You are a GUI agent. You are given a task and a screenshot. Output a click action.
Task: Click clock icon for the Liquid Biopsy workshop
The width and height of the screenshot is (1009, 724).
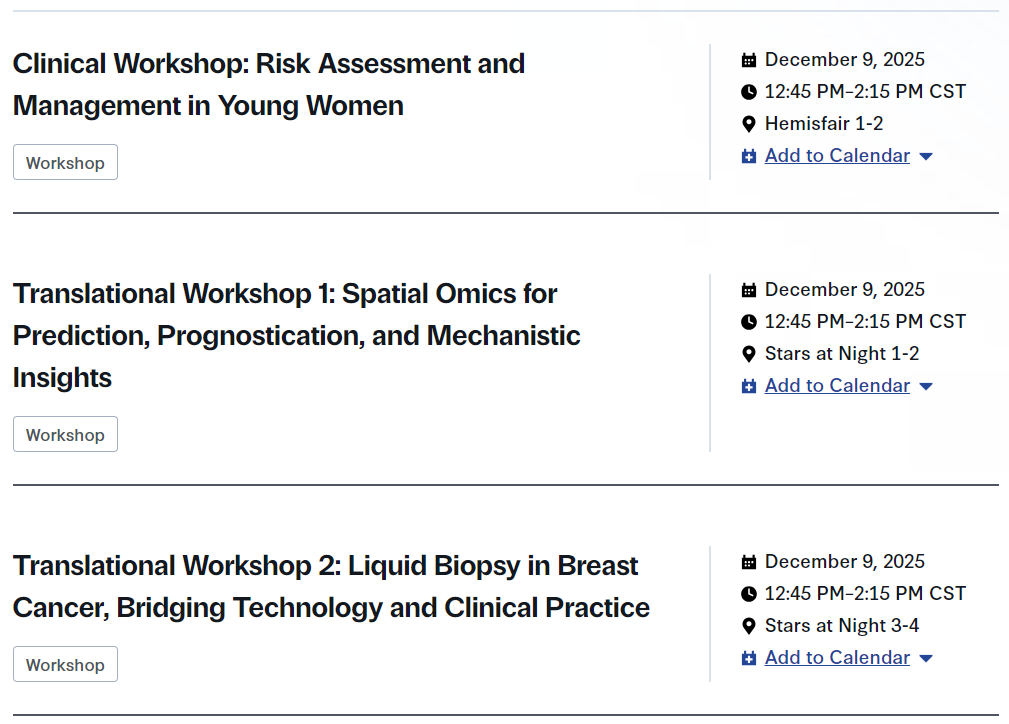pos(749,594)
